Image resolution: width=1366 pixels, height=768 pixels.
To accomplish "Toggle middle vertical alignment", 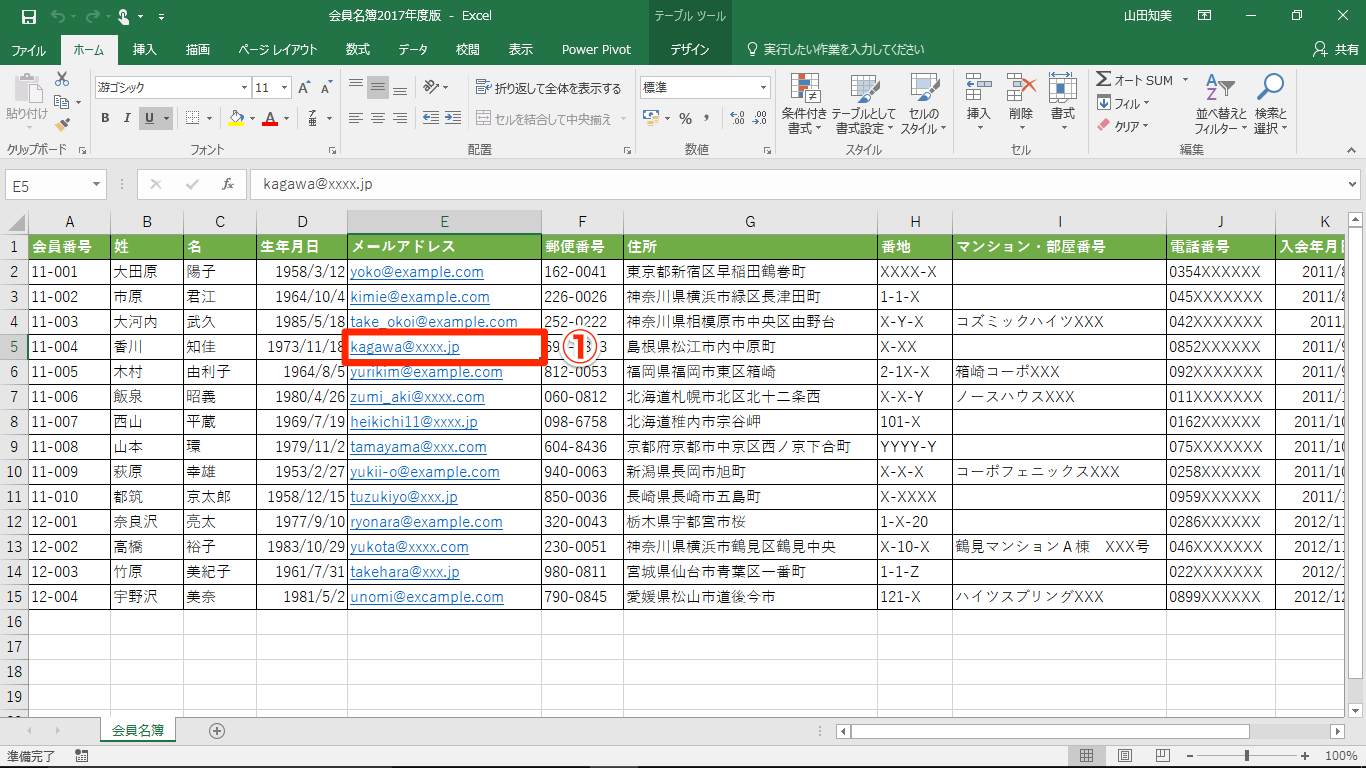I will tap(378, 88).
